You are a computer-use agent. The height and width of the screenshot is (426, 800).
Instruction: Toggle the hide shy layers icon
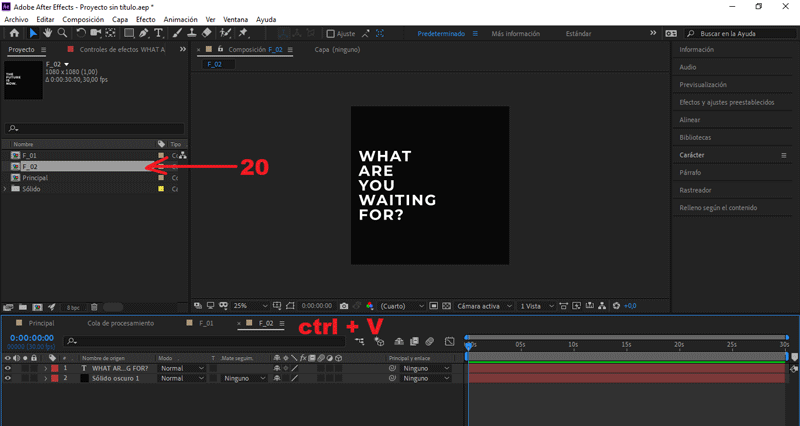click(x=399, y=341)
